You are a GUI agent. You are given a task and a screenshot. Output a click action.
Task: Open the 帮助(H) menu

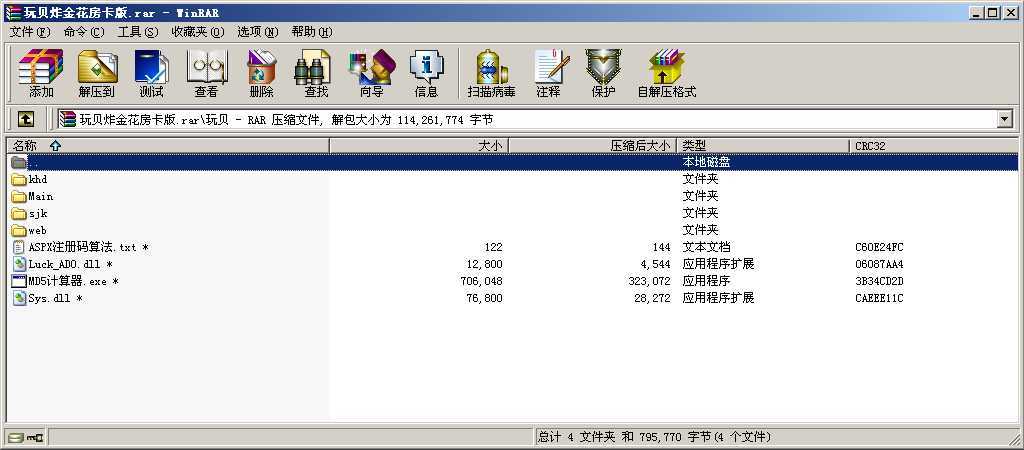pos(312,31)
